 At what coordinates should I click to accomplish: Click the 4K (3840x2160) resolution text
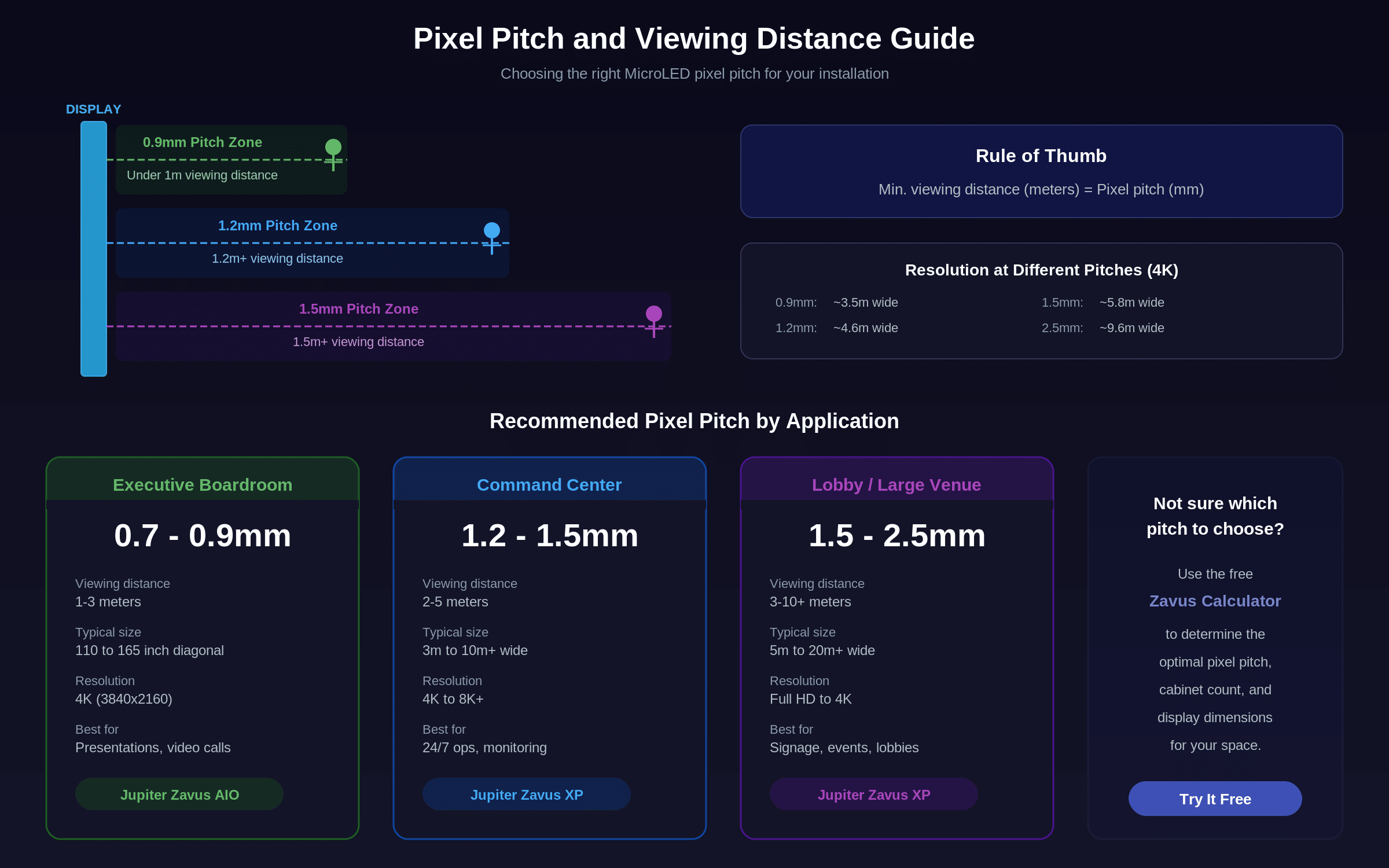[124, 699]
